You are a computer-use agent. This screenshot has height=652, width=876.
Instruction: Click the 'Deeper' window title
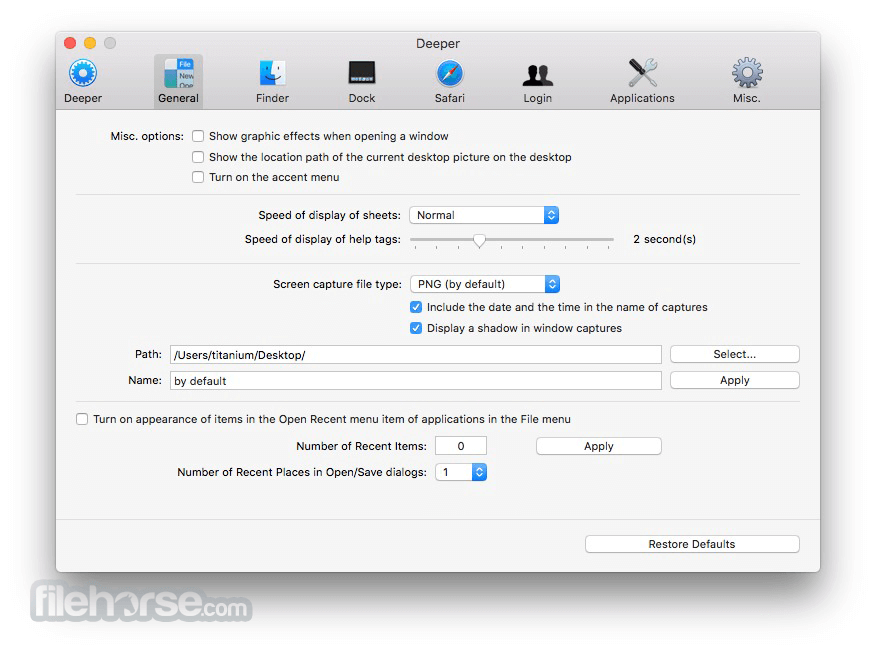(x=438, y=44)
